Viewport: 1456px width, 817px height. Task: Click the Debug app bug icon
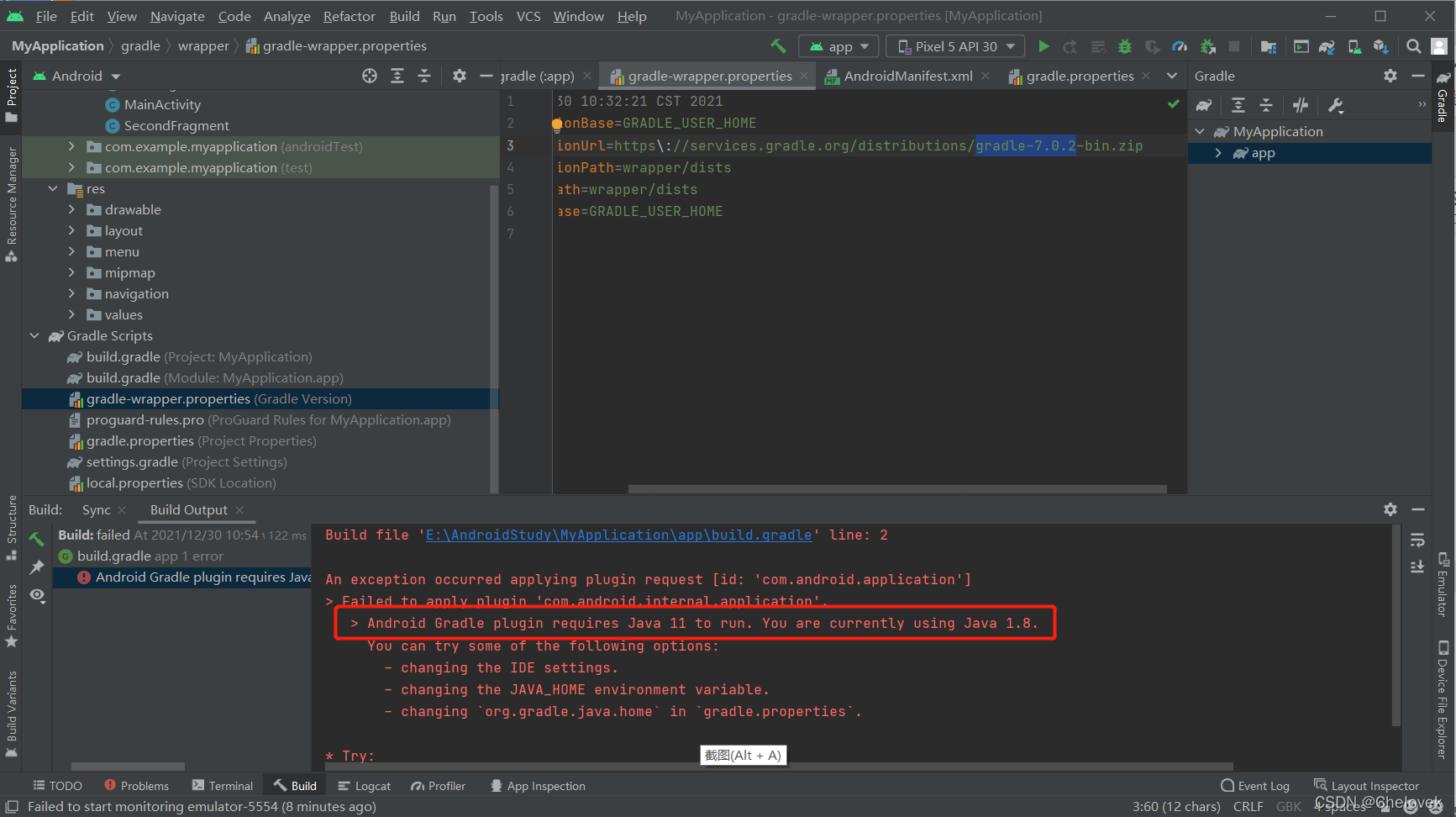click(1125, 46)
